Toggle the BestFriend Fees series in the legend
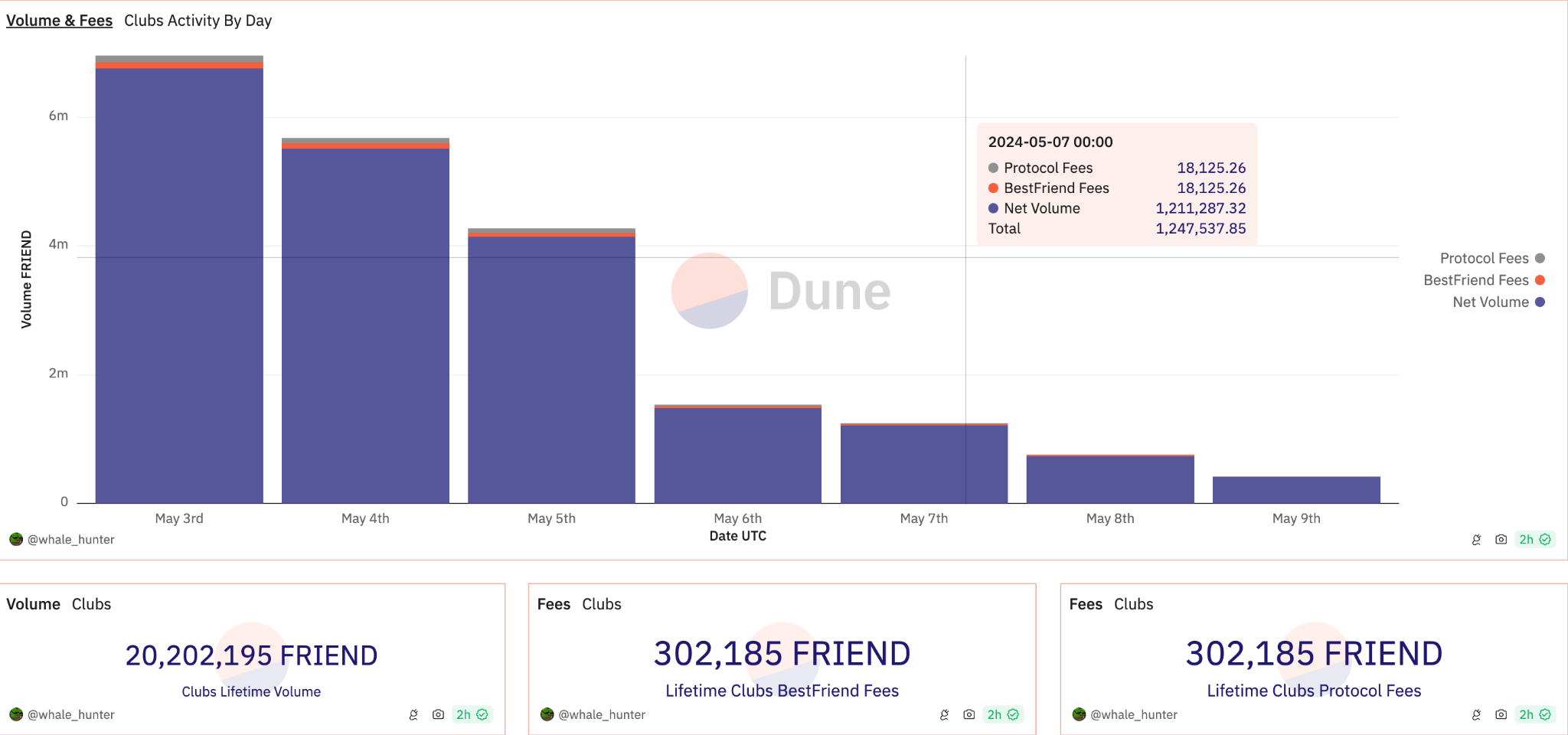Viewport: 1568px width, 735px height. click(1484, 280)
